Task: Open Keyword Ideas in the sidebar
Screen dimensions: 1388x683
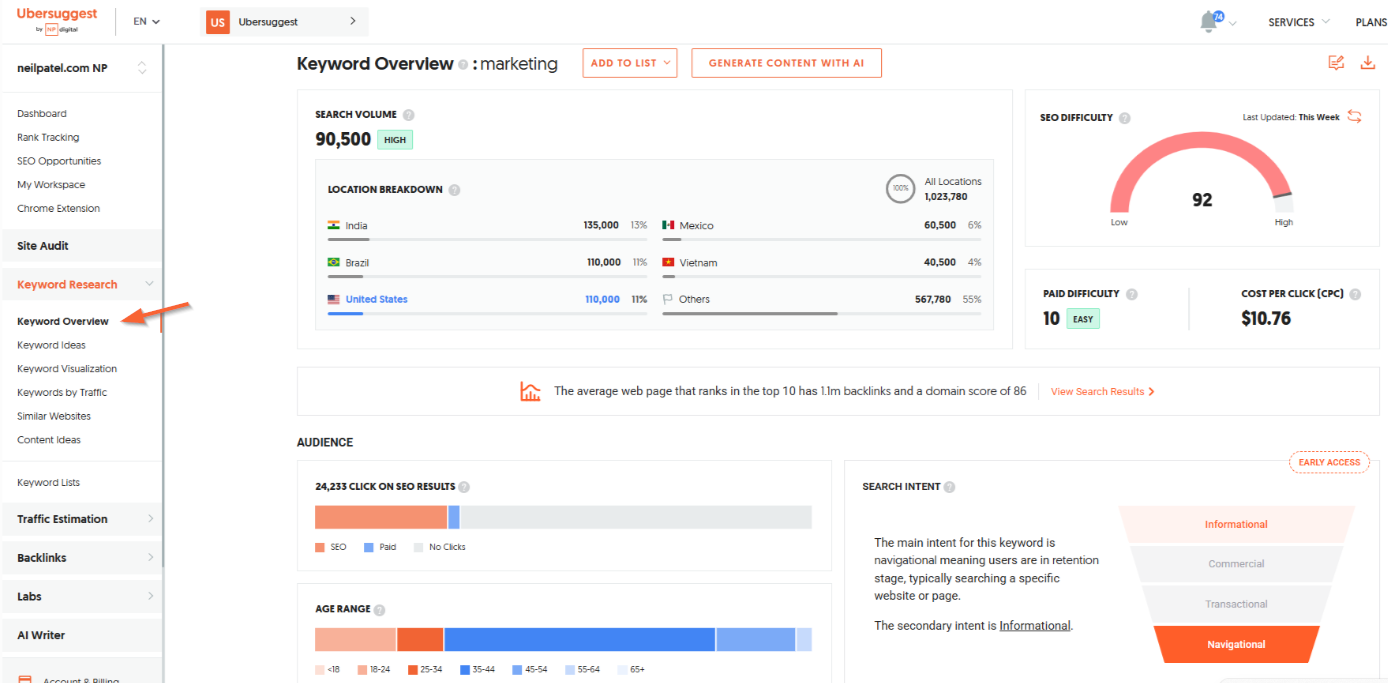Action: [51, 345]
